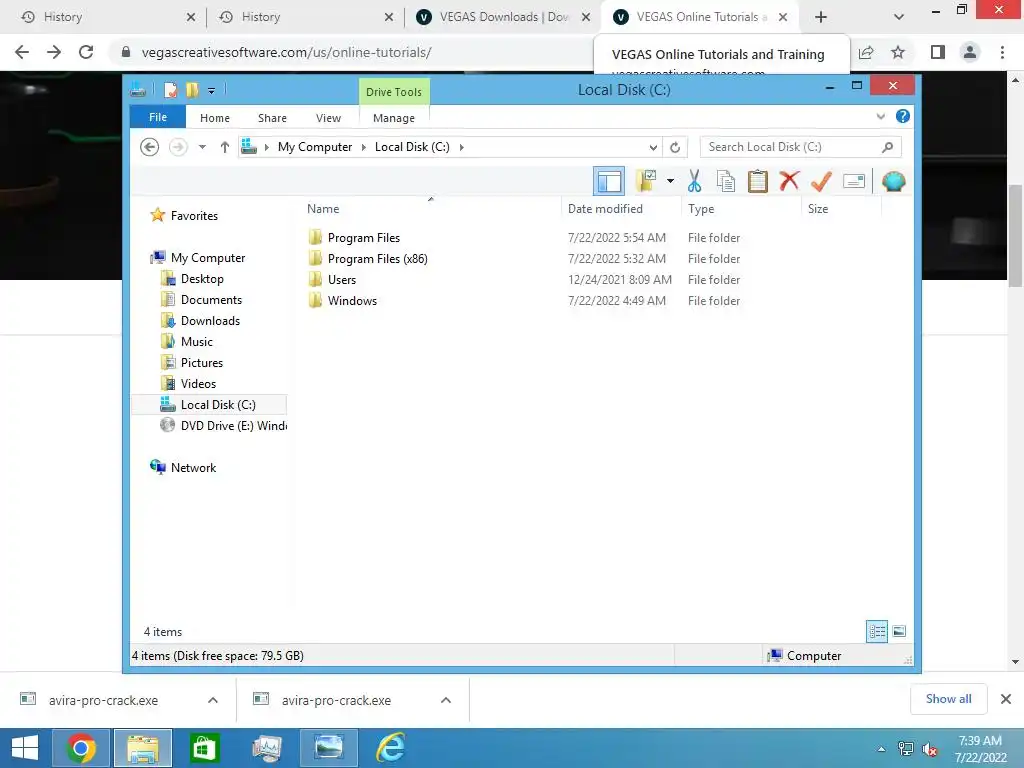This screenshot has height=768, width=1024.
Task: Open the Share ribbon tab
Action: [272, 118]
